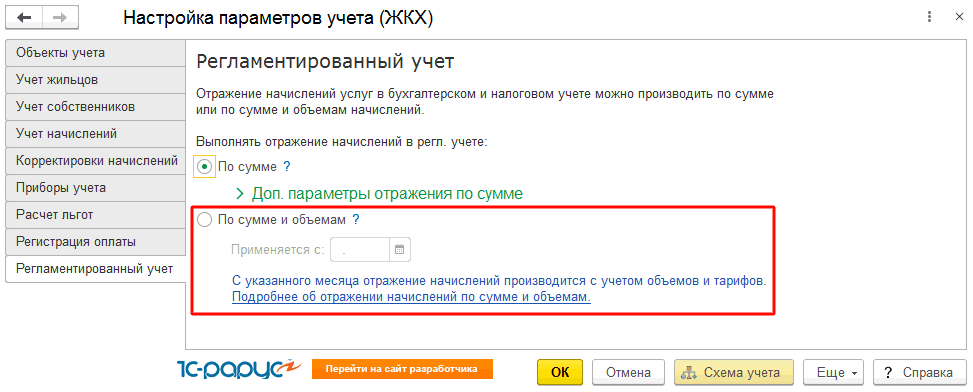Select the По сумме и объемам radio button
Screen dimensions: 973x392
click(x=204, y=220)
